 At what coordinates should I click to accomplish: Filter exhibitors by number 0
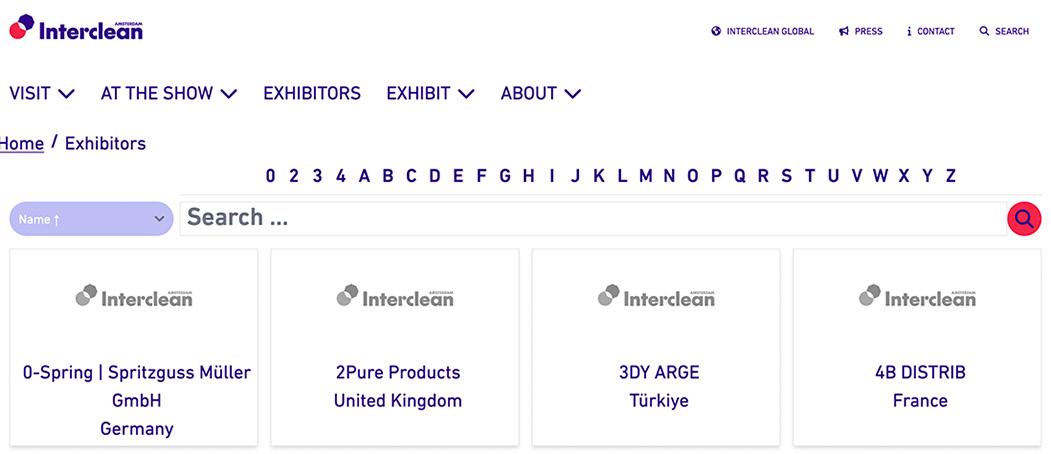[270, 176]
